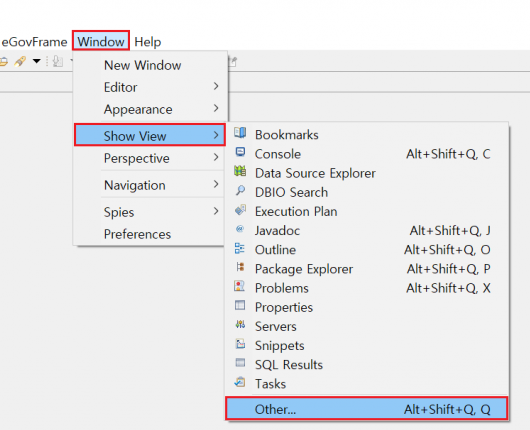Image resolution: width=530 pixels, height=430 pixels.
Task: Click the Javadoc view icon
Action: [240, 229]
